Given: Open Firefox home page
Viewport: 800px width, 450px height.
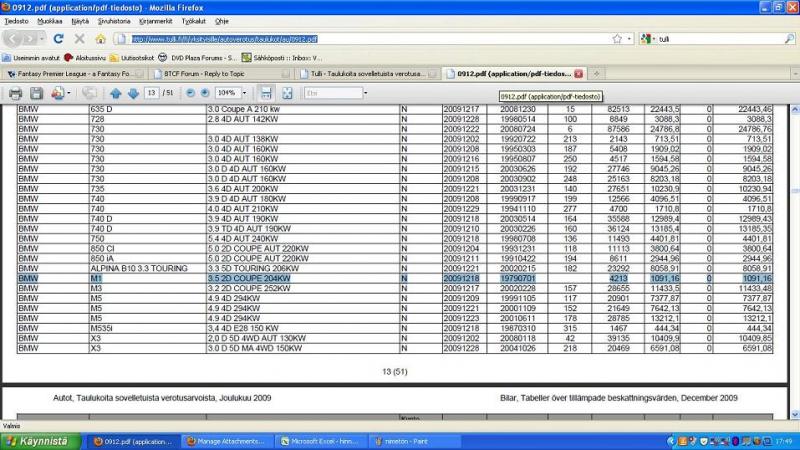Looking at the screenshot, I should click(x=101, y=39).
